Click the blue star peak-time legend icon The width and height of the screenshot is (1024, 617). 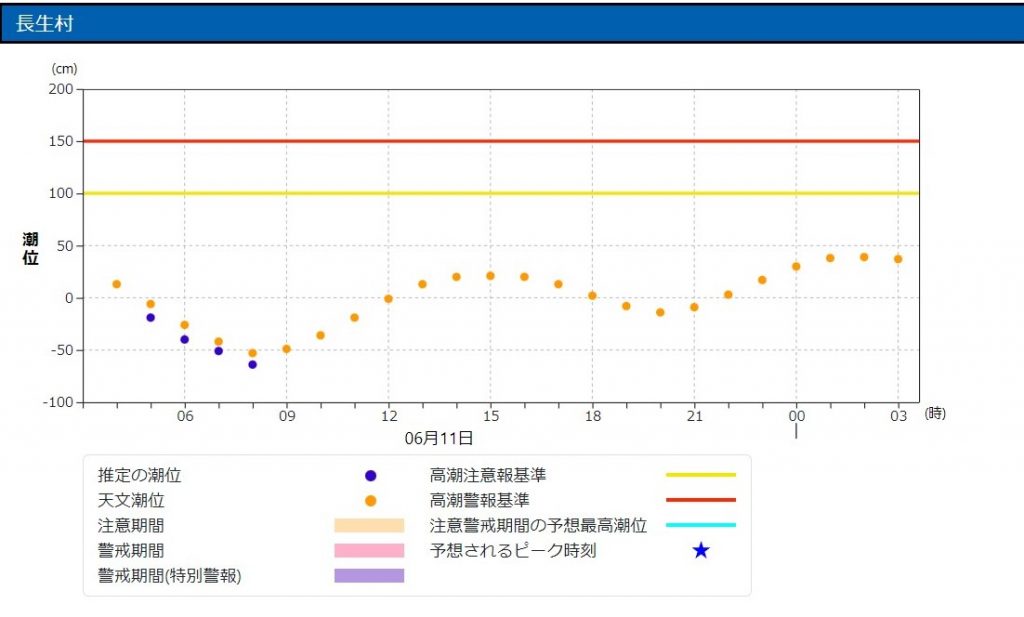point(701,550)
